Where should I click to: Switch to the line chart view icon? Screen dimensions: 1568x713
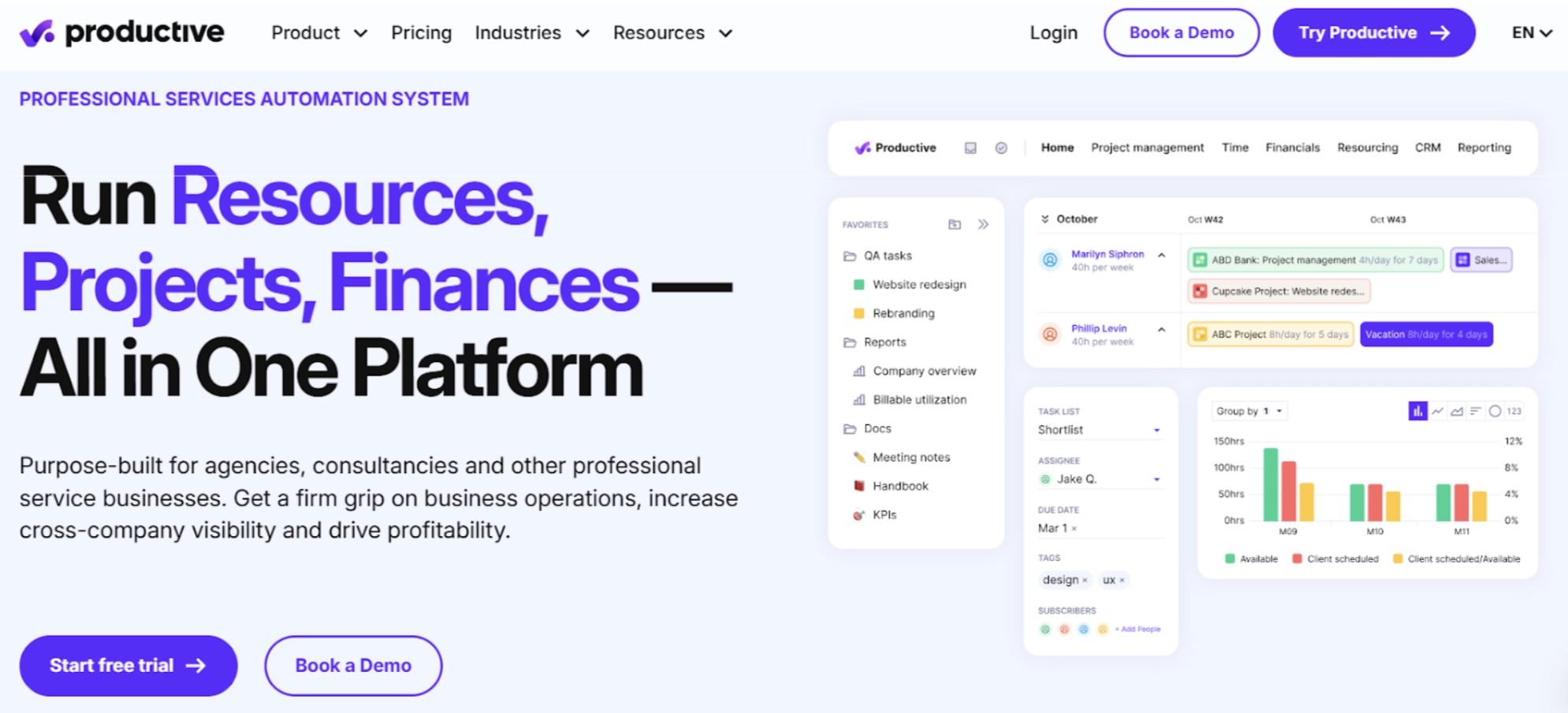click(1437, 411)
